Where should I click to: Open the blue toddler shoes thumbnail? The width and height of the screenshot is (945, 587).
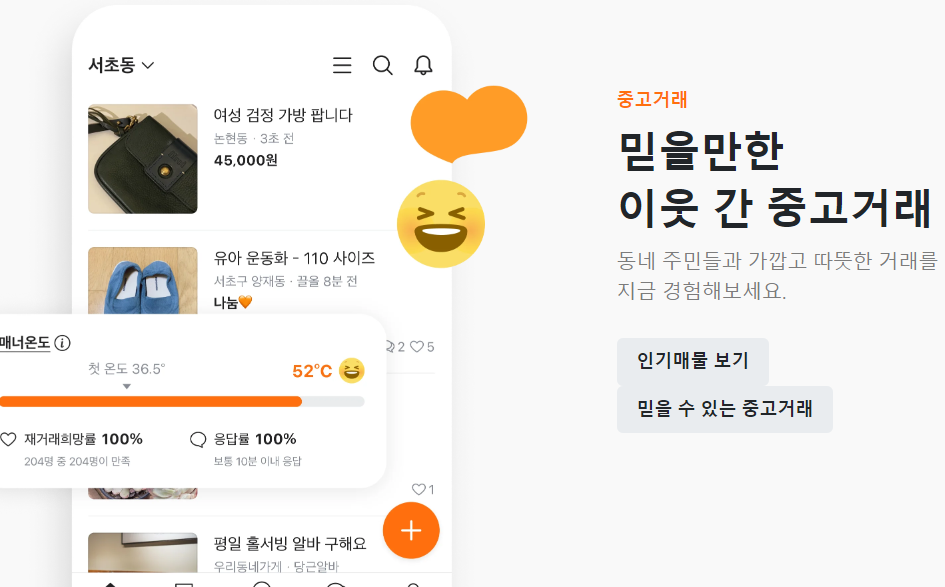[143, 280]
